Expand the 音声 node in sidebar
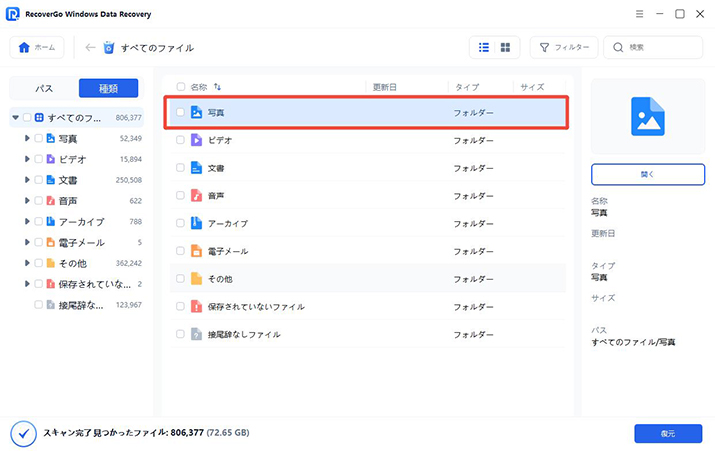 [27, 201]
